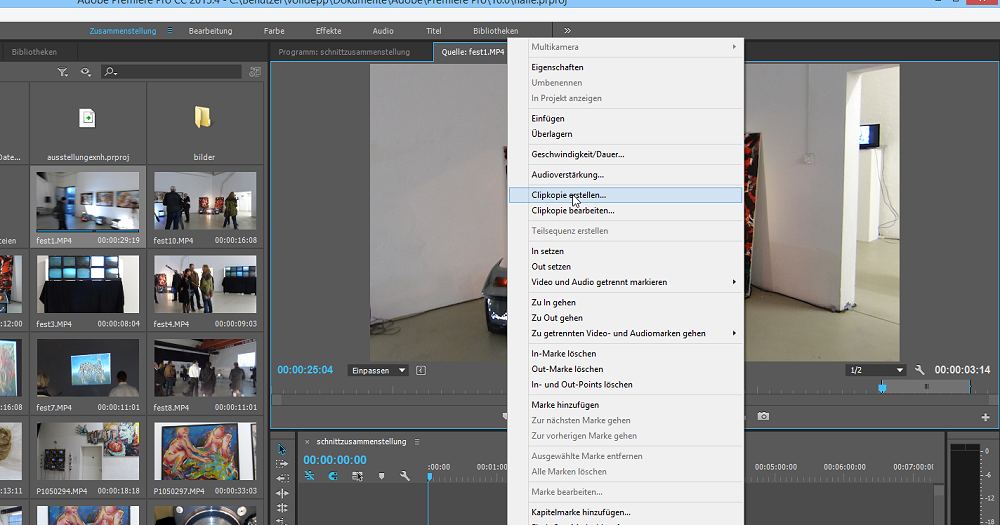Add a marker in the timeline
The height and width of the screenshot is (525, 1000).
[381, 476]
